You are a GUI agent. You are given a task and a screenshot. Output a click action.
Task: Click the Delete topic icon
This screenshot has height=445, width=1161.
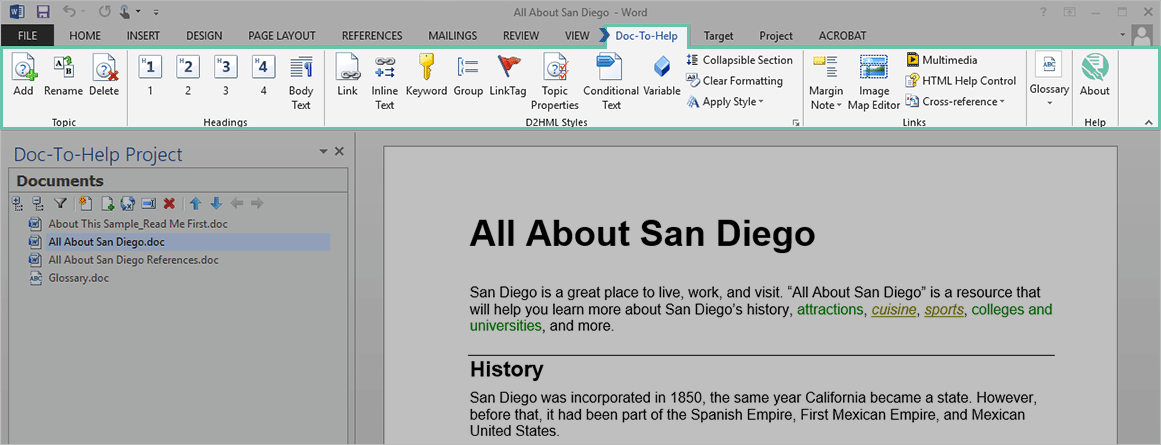[104, 68]
